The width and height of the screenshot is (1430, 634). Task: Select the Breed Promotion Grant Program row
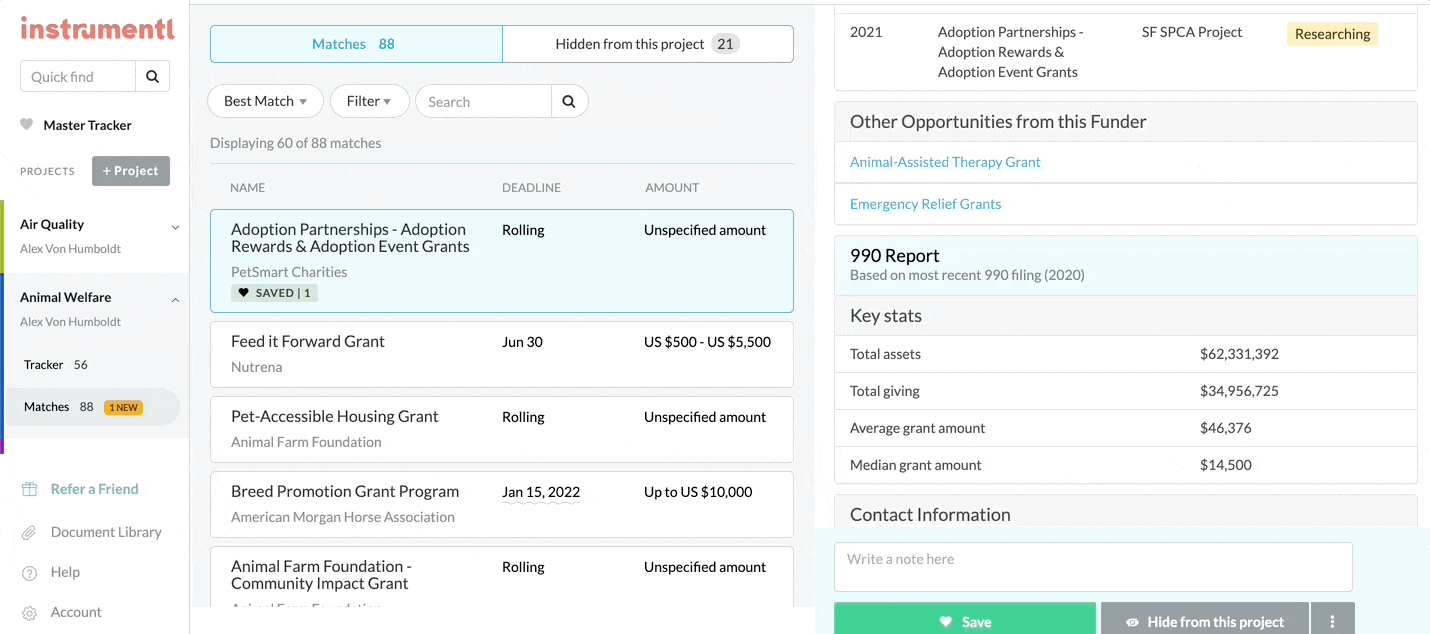click(x=501, y=504)
